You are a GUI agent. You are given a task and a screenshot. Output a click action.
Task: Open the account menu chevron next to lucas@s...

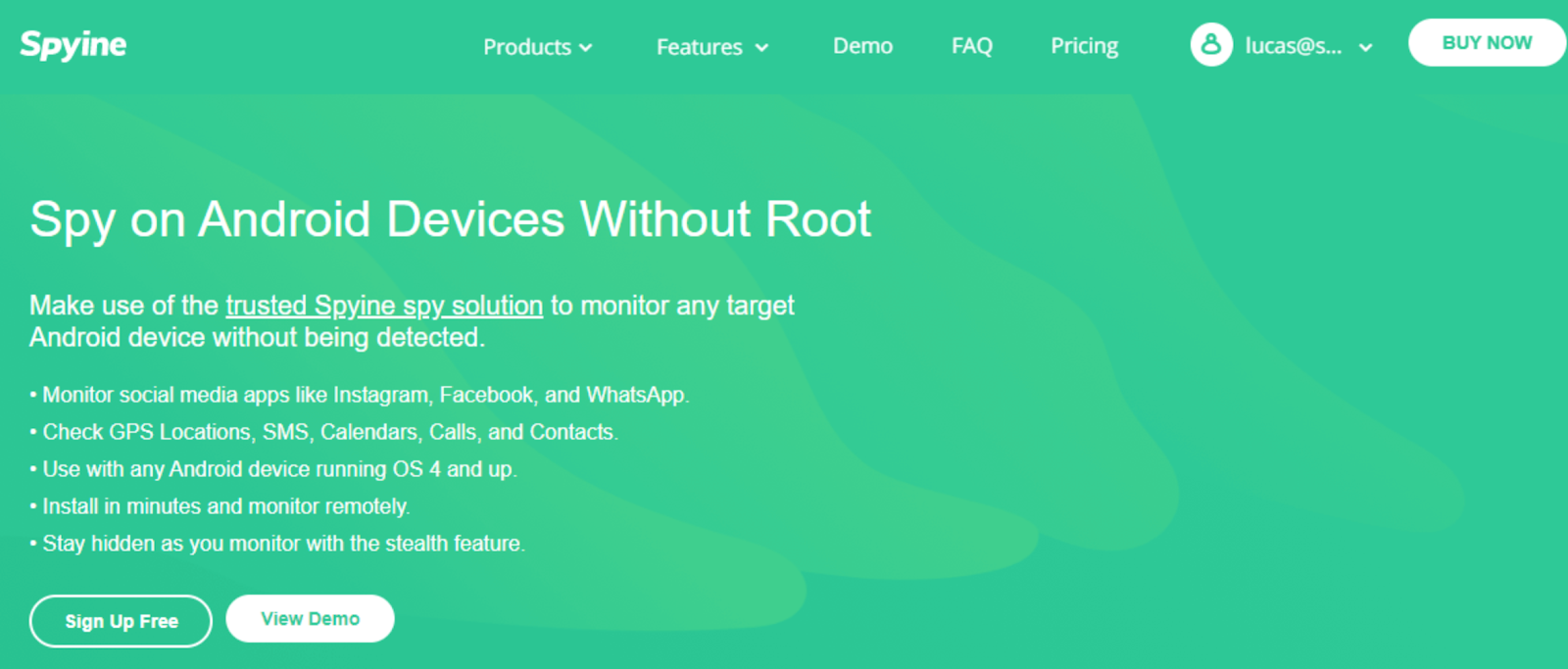[x=1365, y=47]
